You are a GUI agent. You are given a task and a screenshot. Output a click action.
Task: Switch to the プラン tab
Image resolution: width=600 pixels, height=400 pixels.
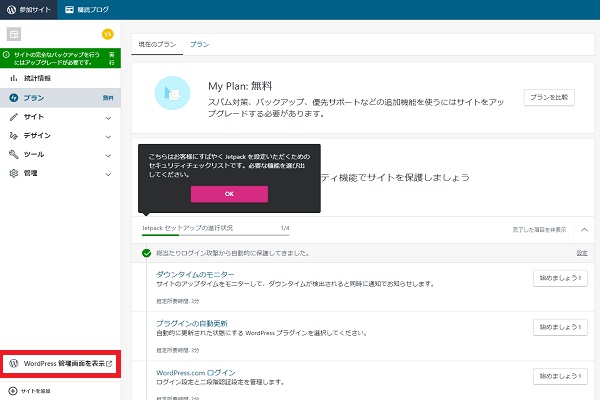[x=199, y=44]
